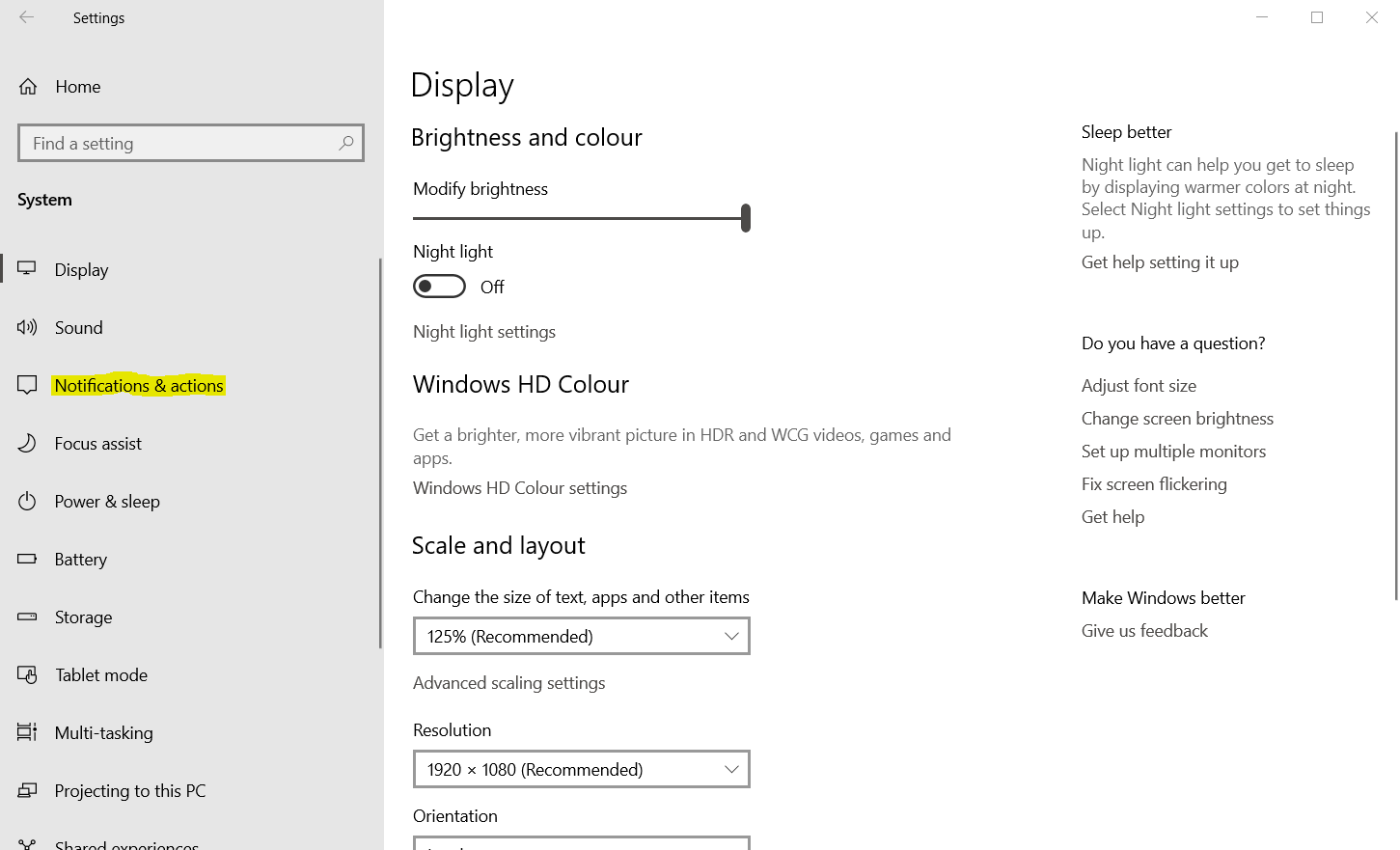Click the Storage drive icon

[27, 617]
